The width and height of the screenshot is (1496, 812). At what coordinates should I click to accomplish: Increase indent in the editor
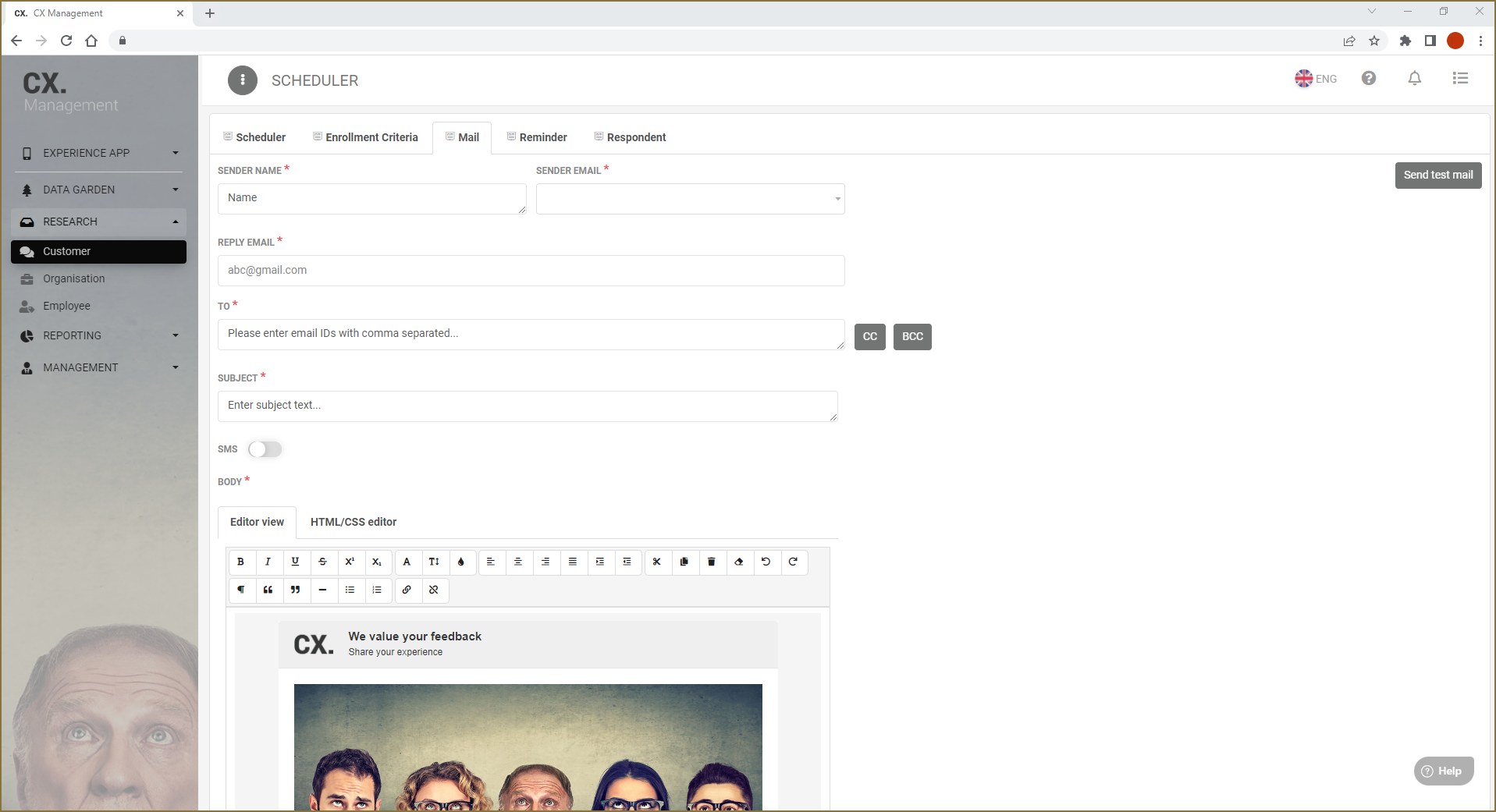point(600,562)
